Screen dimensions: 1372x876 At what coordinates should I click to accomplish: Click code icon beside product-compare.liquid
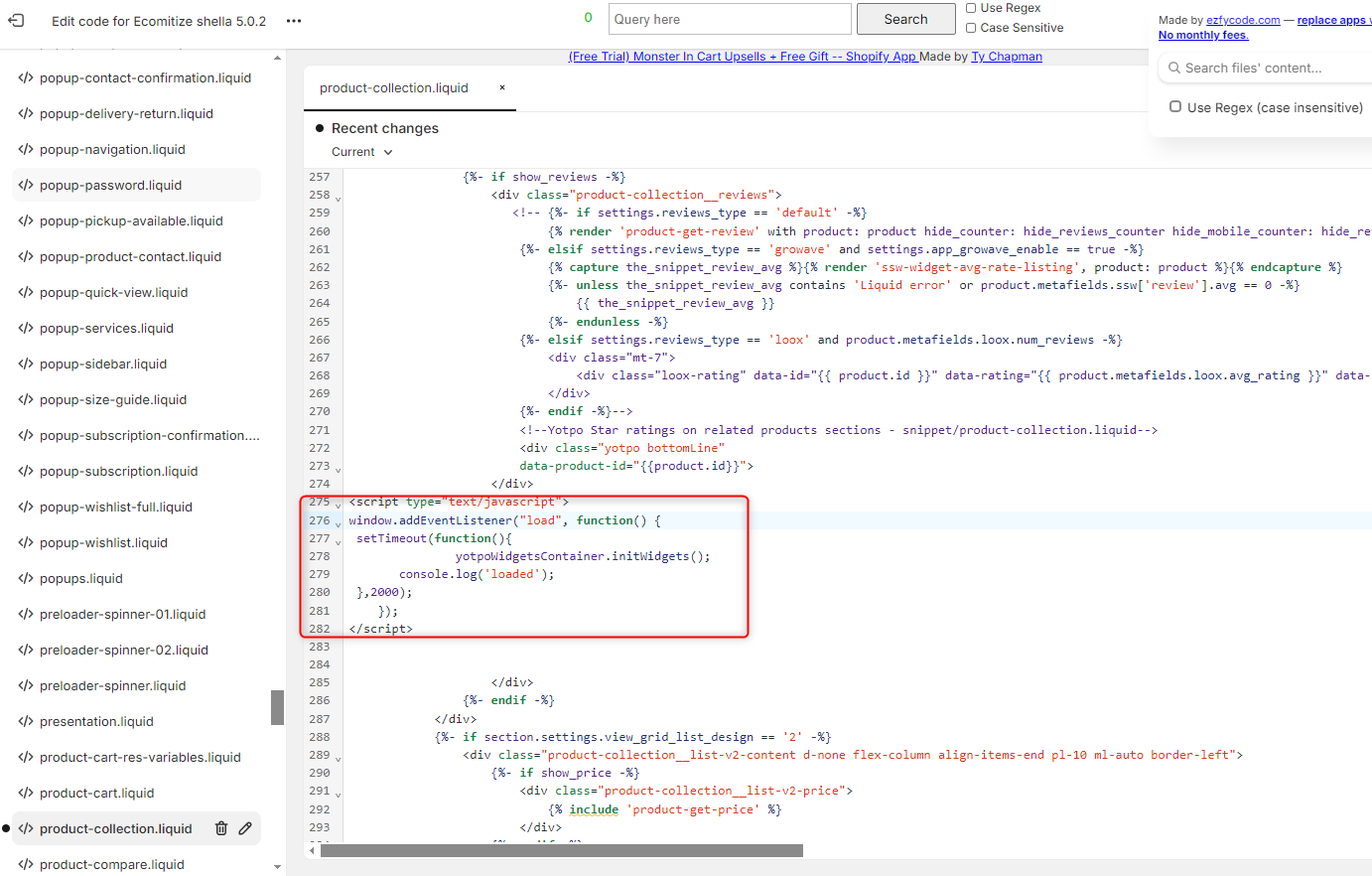click(x=26, y=864)
